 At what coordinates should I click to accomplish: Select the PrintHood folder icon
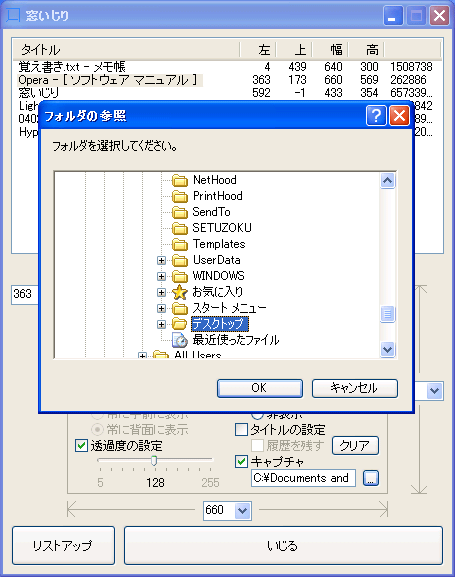pos(180,196)
